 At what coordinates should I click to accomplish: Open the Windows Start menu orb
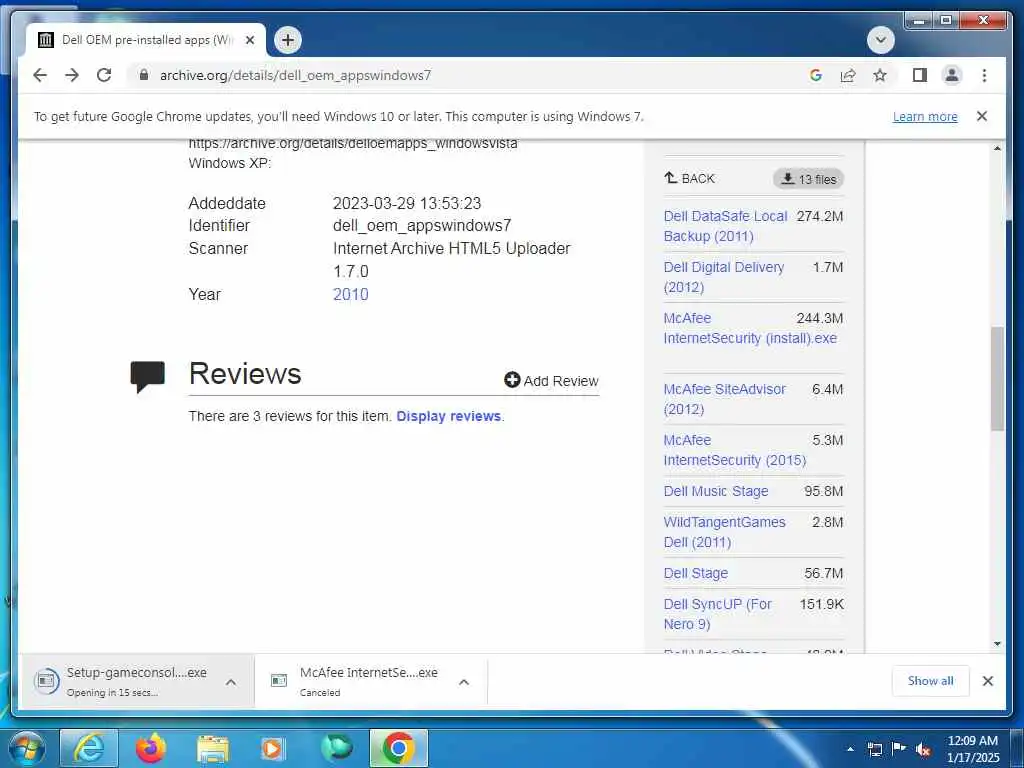(26, 748)
